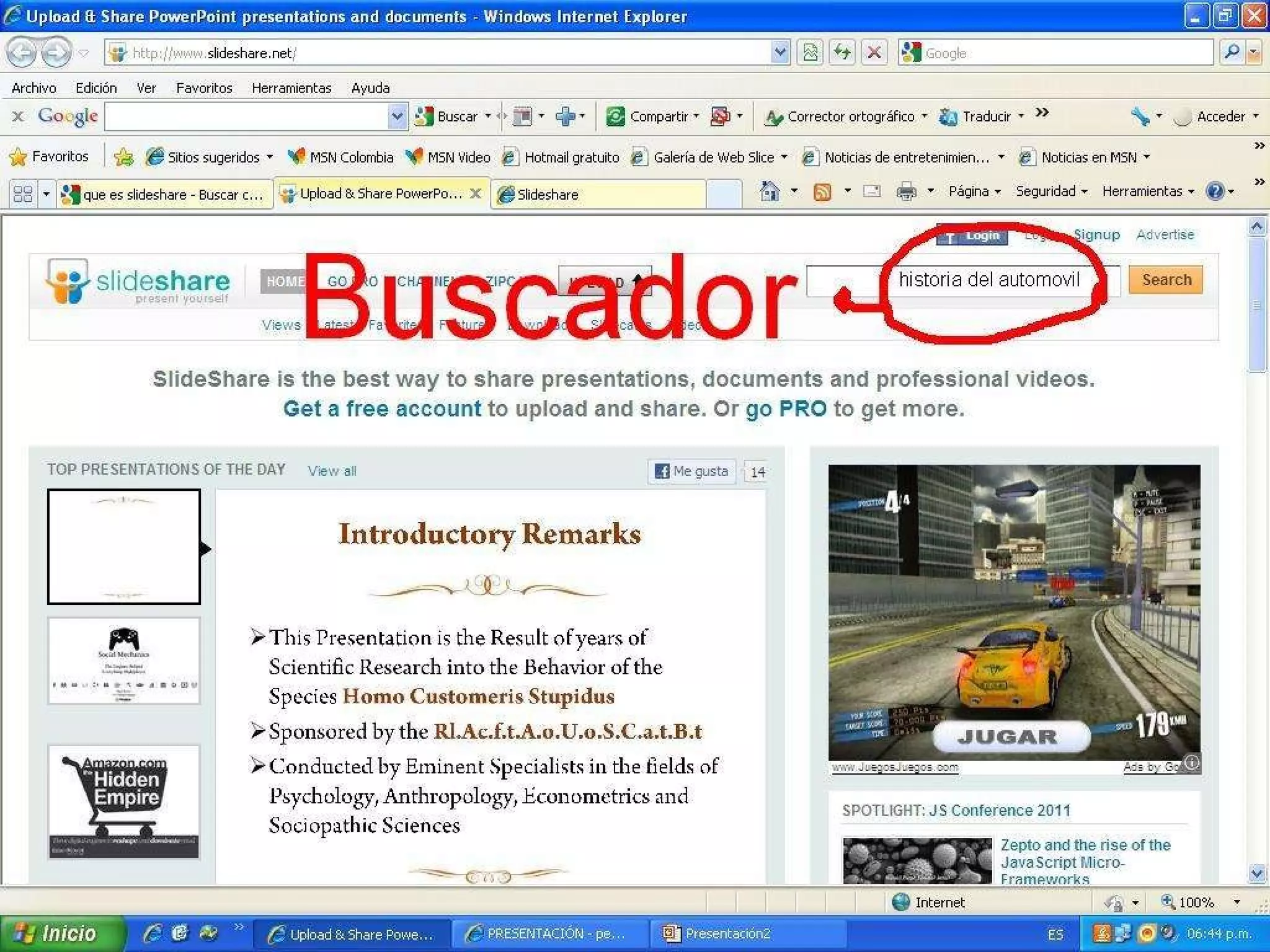This screenshot has width=1270, height=952.
Task: Open the Herramientas menu in menu bar
Action: click(291, 88)
